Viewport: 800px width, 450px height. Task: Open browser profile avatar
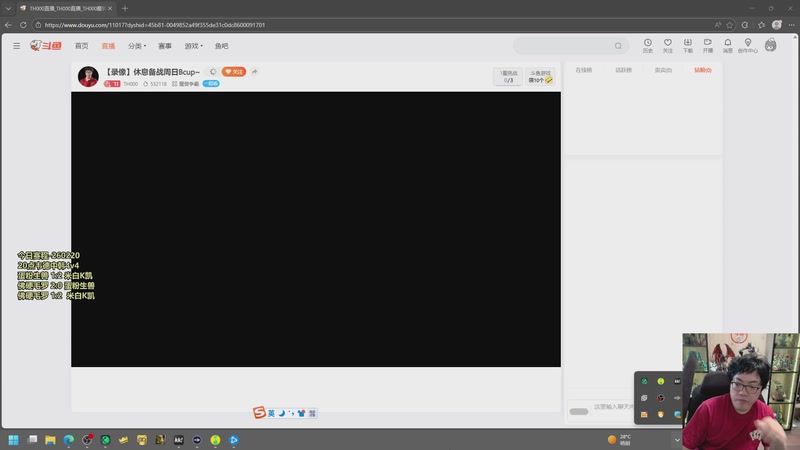[777, 24]
